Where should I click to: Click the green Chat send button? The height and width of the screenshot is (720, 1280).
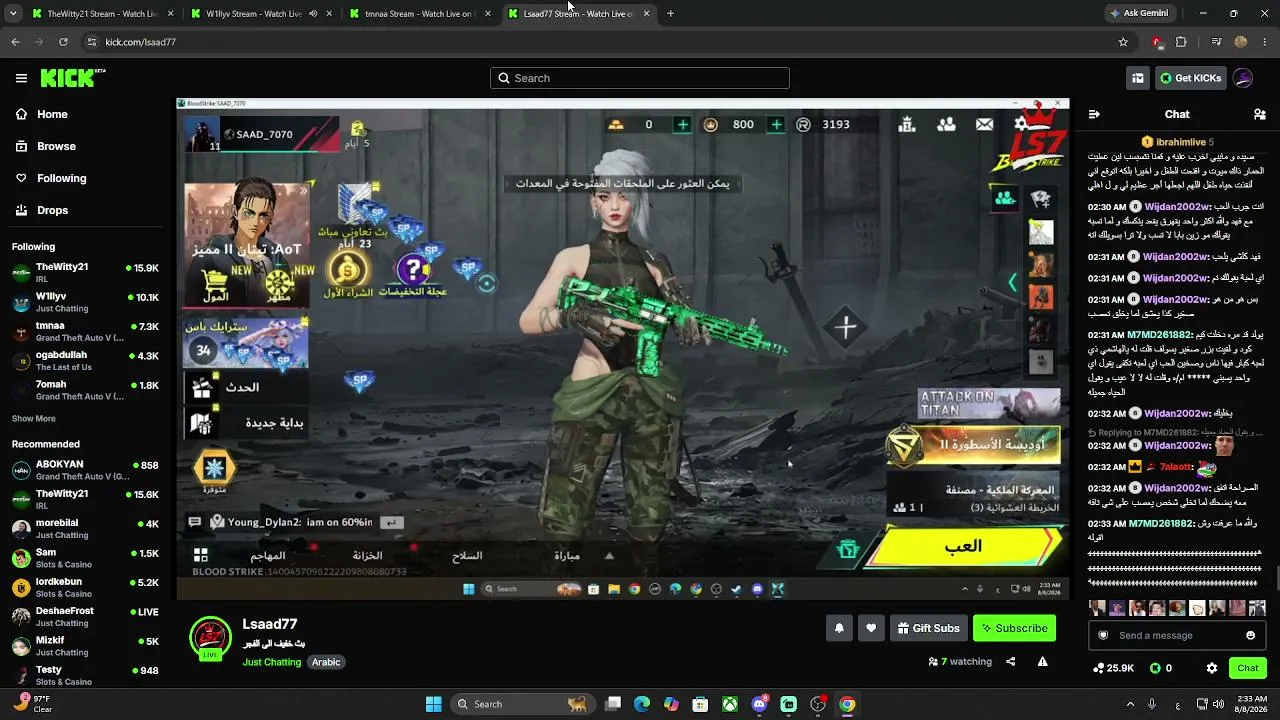(1248, 668)
